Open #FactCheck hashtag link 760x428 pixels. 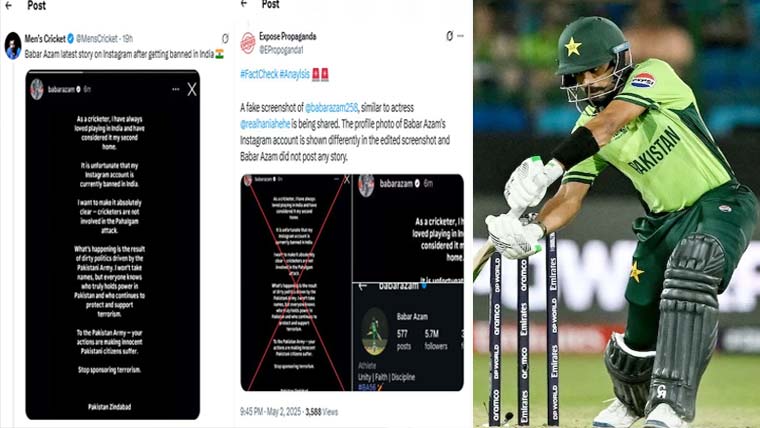click(x=259, y=74)
